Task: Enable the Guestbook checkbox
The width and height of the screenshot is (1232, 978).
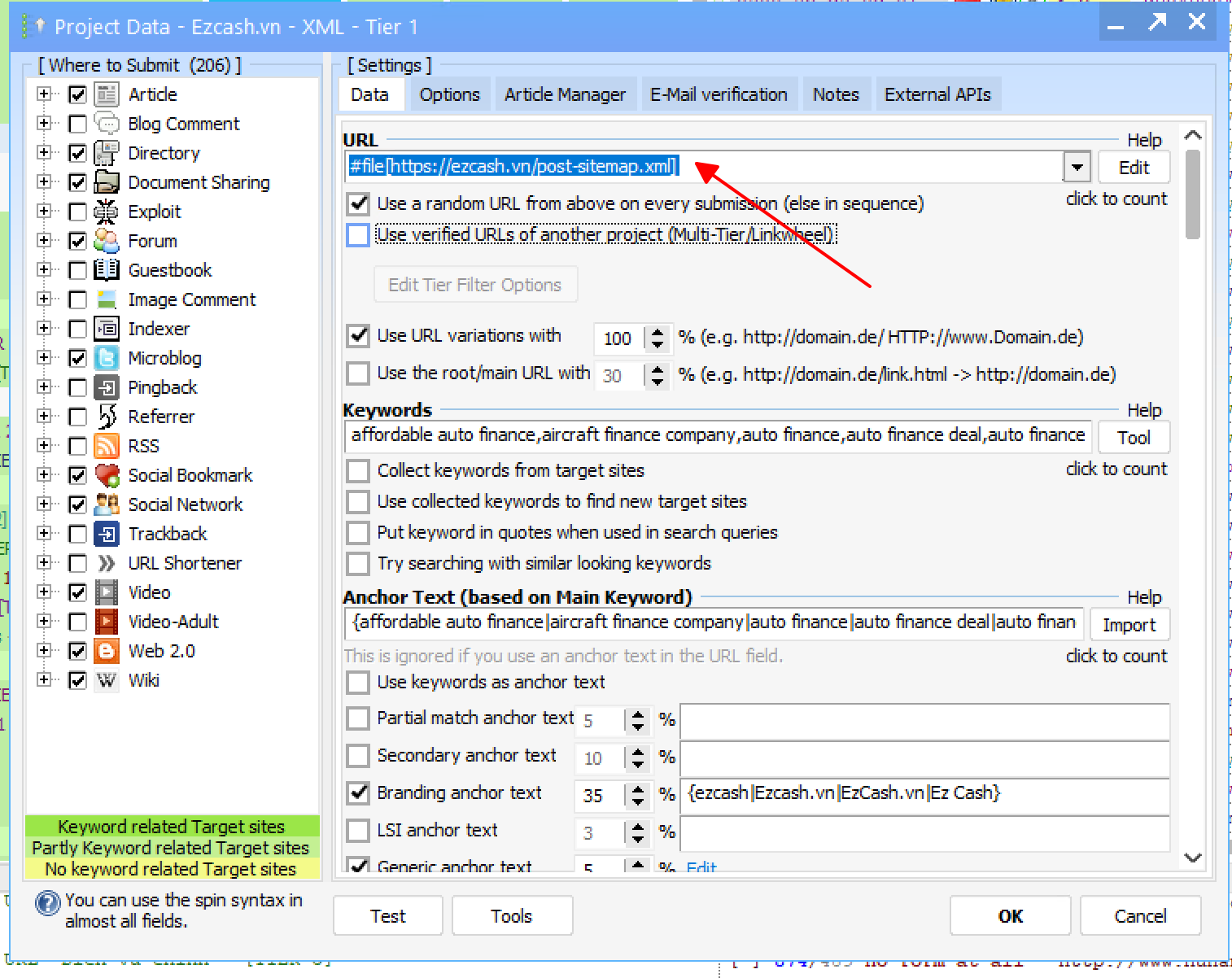Action: (77, 270)
